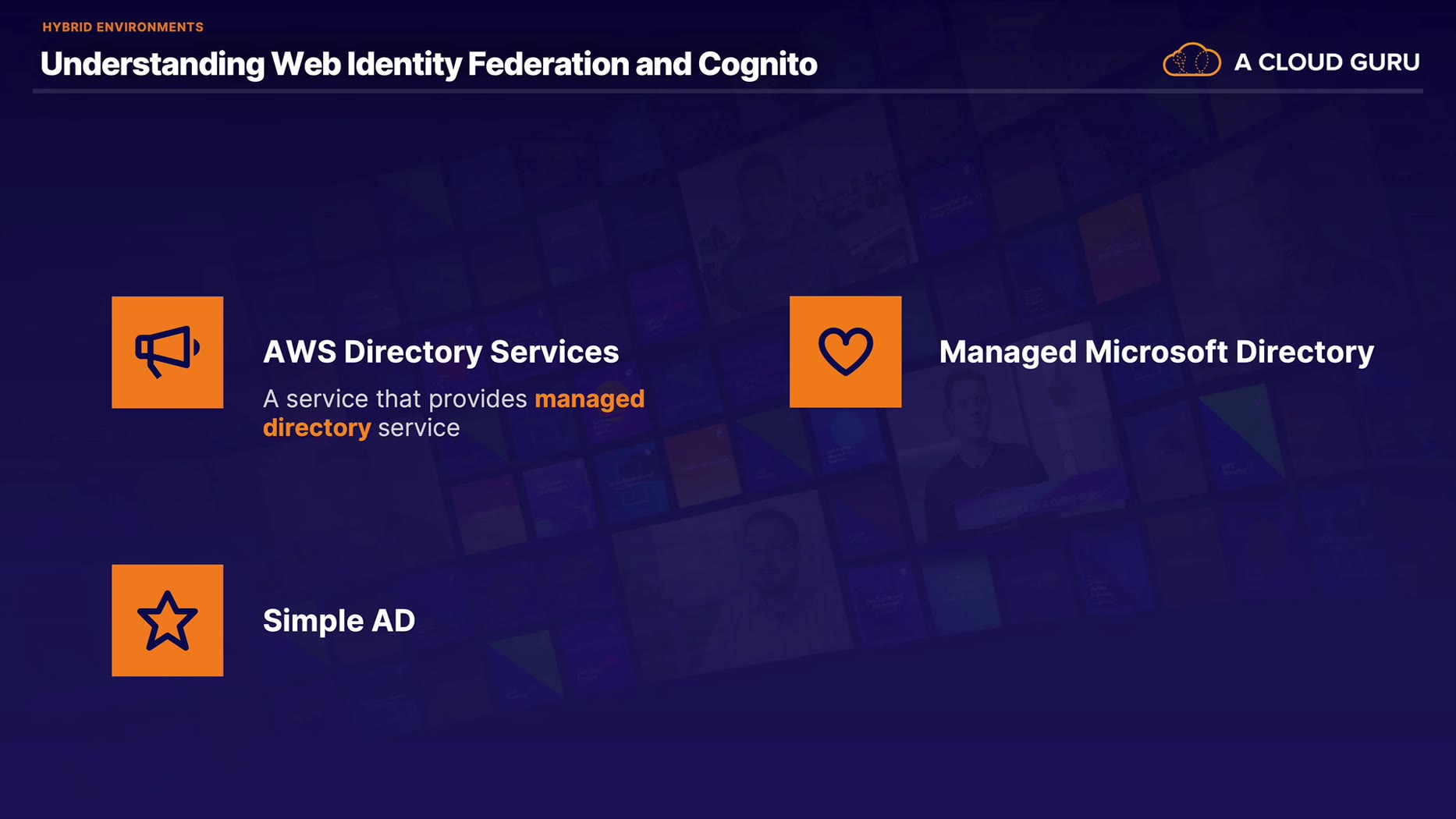Select the AWS Directory Services heading
Viewport: 1456px width, 819px height.
point(441,352)
